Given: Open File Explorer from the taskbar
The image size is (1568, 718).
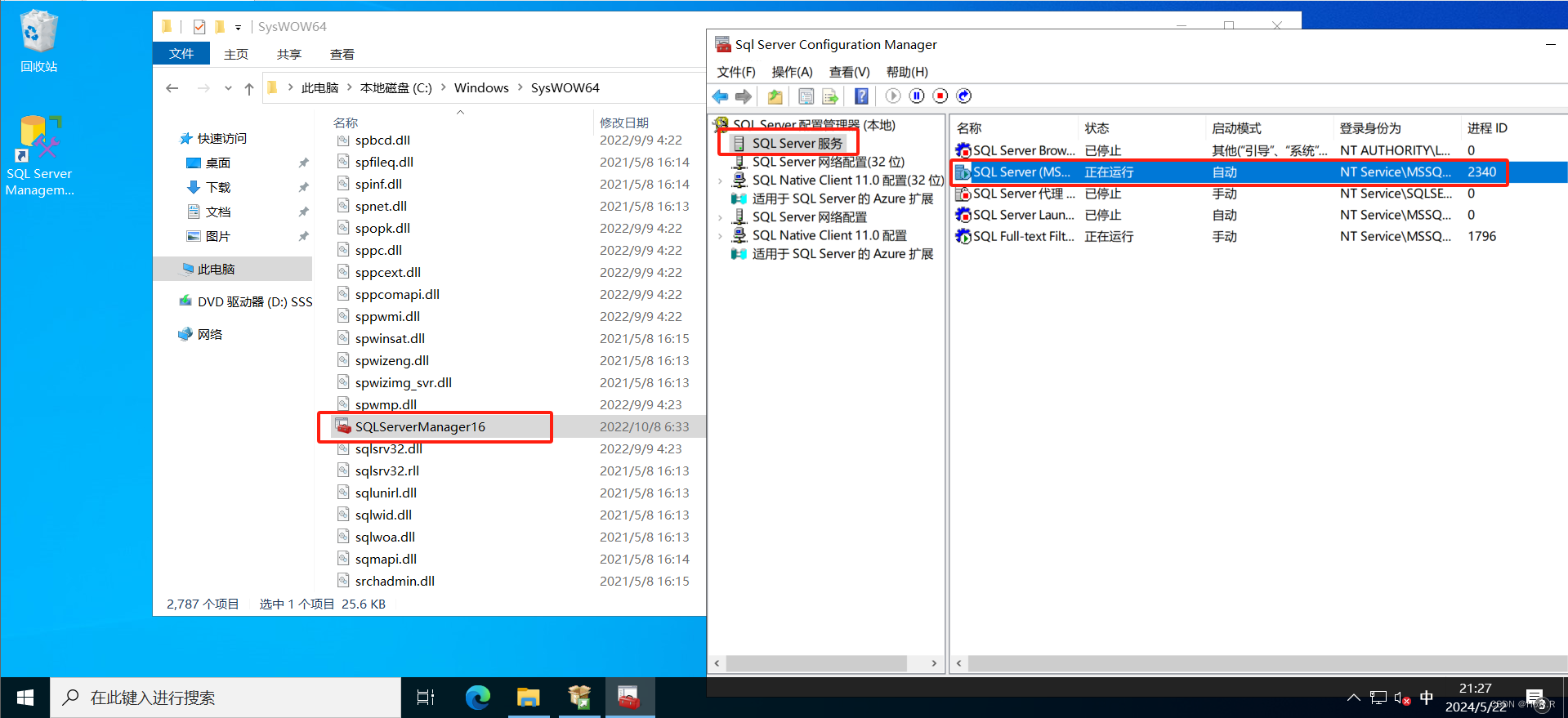Looking at the screenshot, I should (528, 698).
